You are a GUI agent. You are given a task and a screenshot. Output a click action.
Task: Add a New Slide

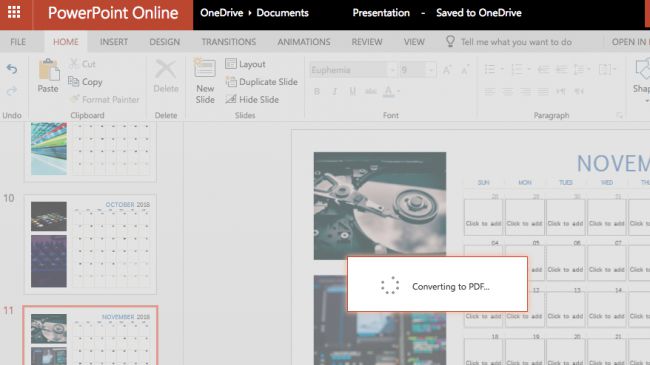click(205, 81)
